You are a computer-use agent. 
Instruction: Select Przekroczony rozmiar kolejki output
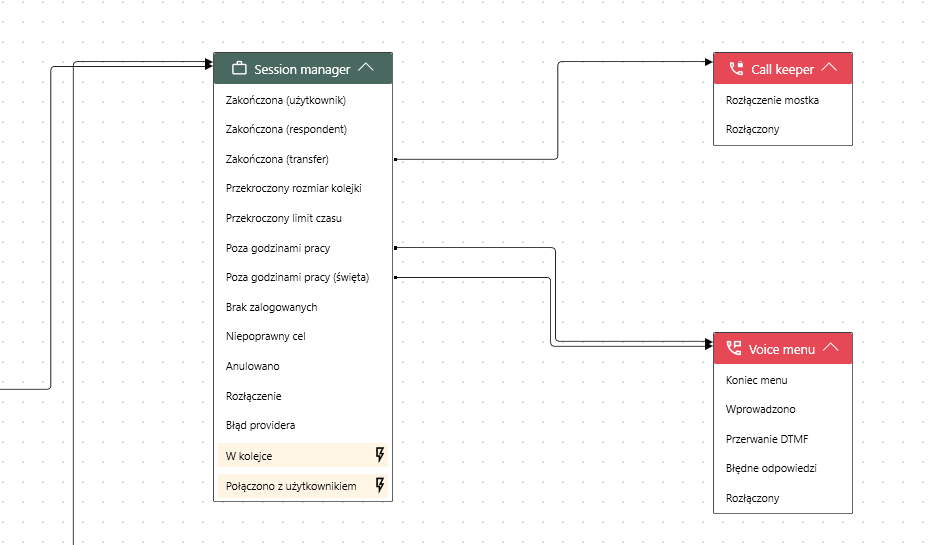(x=293, y=188)
